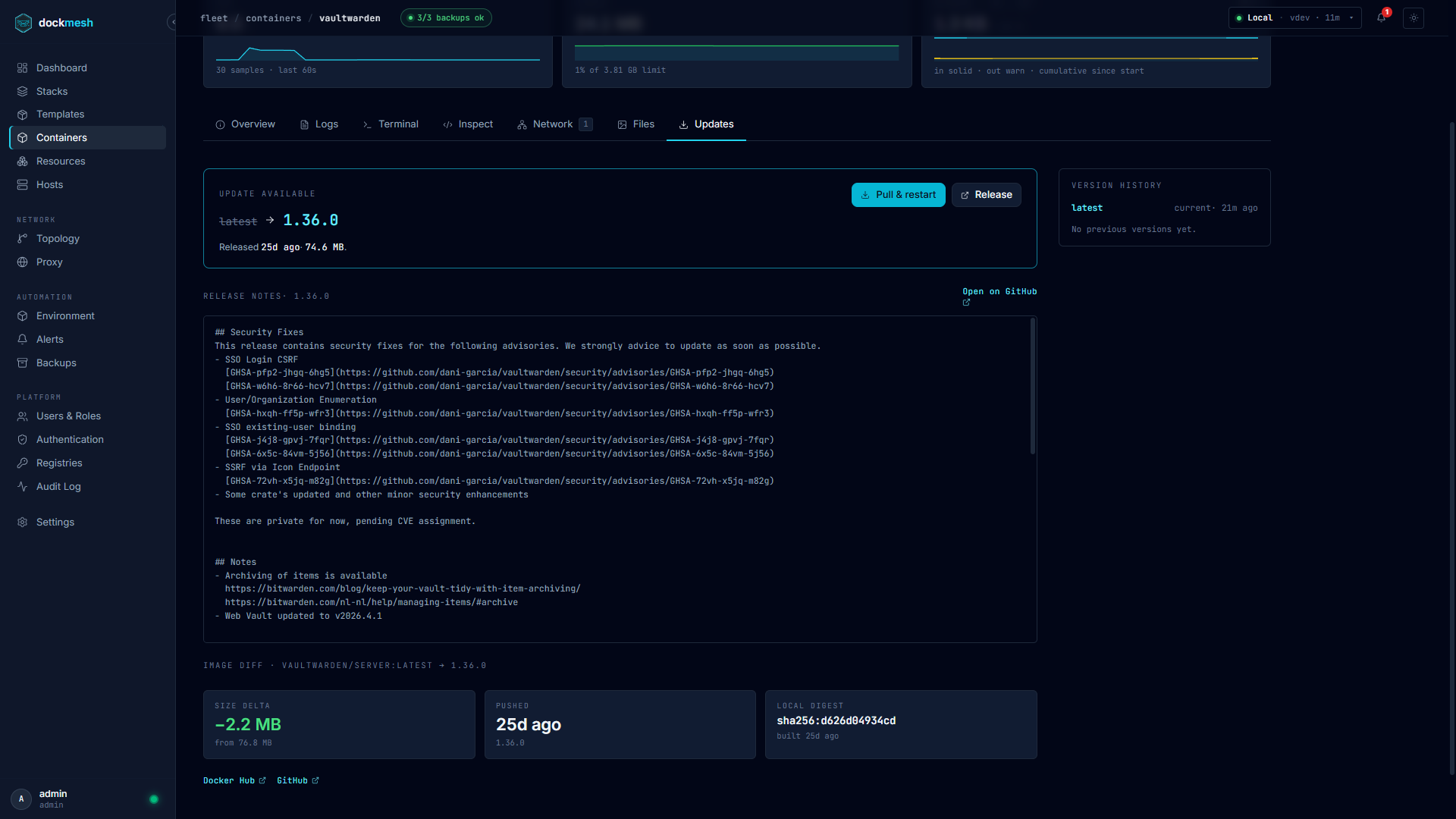Screen dimensions: 1456x819
Task: Switch to the Files tab
Action: (635, 124)
